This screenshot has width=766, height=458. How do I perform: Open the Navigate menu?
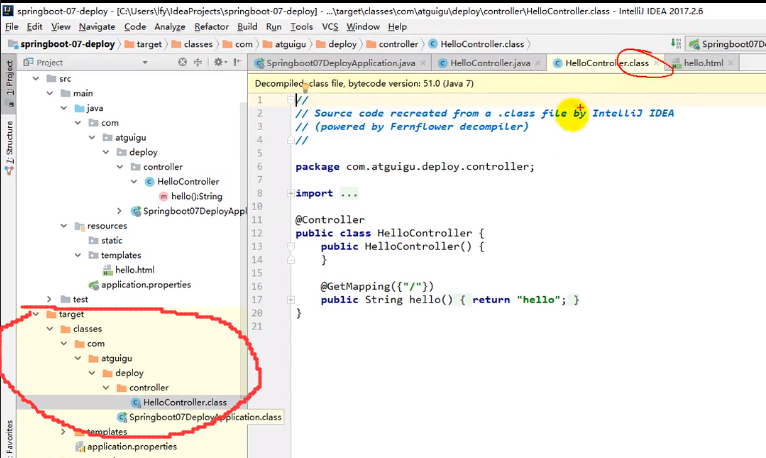tap(97, 27)
